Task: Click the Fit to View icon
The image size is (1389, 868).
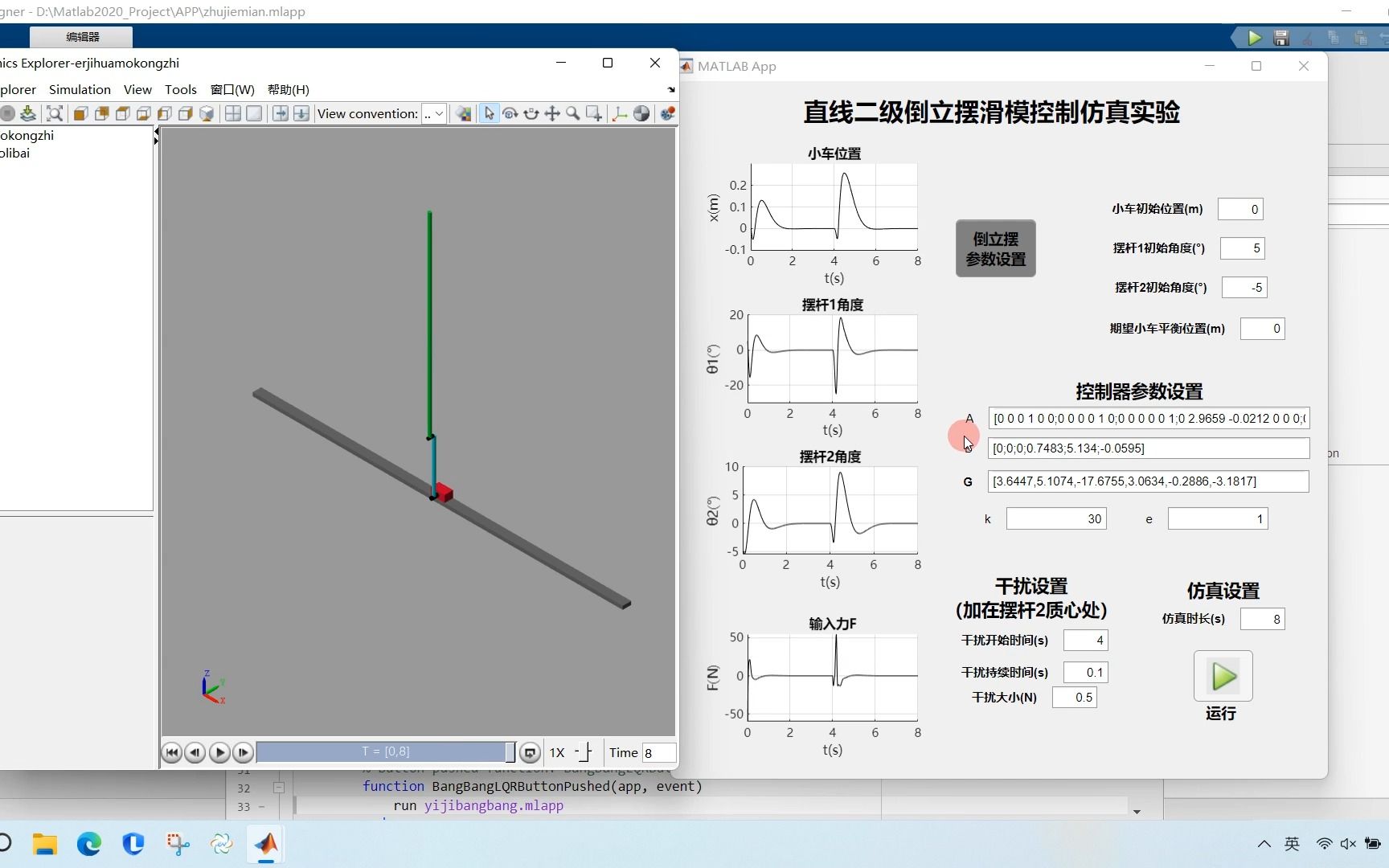Action: click(55, 113)
